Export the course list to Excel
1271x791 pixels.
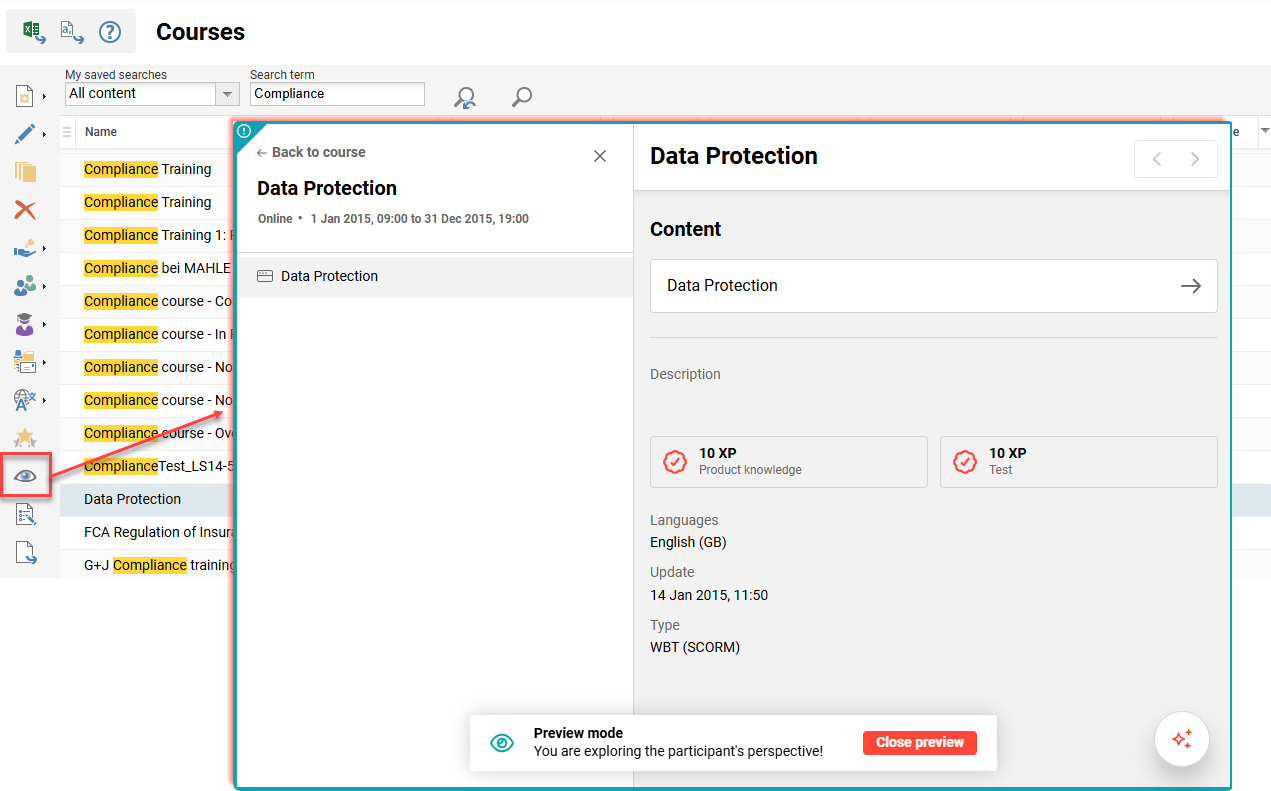pos(34,32)
